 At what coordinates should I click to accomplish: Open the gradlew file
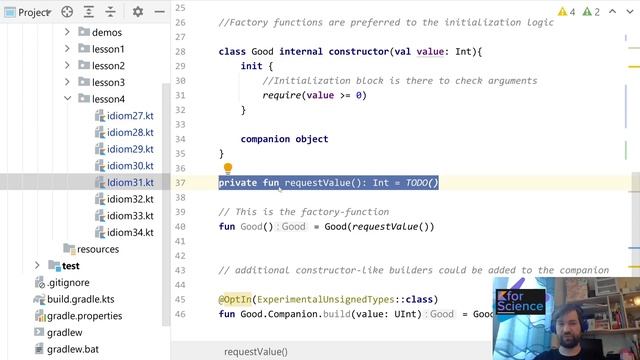pyautogui.click(x=64, y=333)
